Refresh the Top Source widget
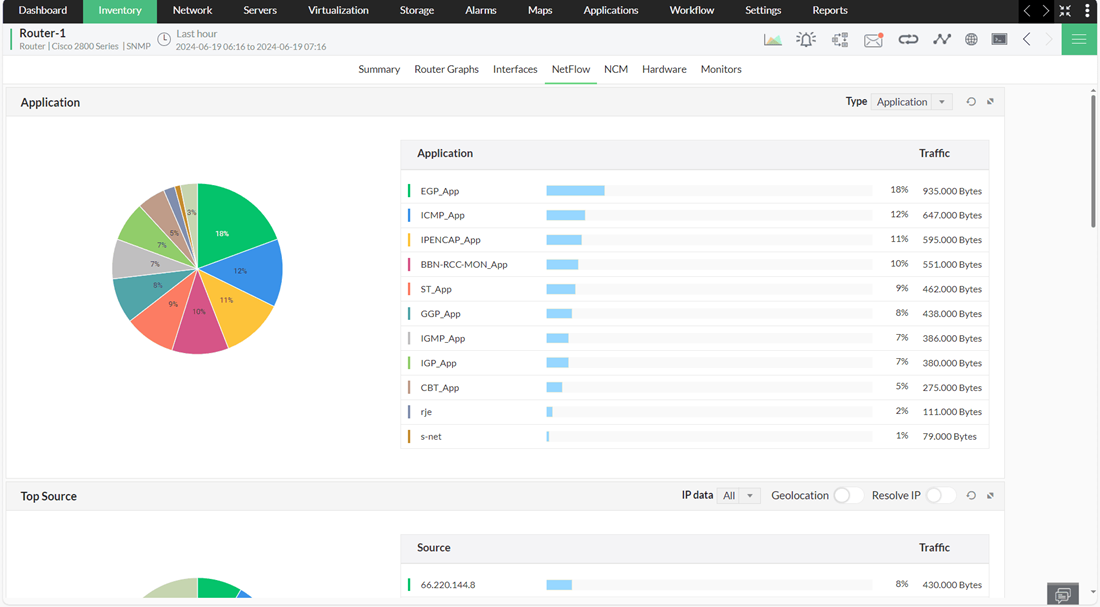The width and height of the screenshot is (1100, 607). (971, 495)
